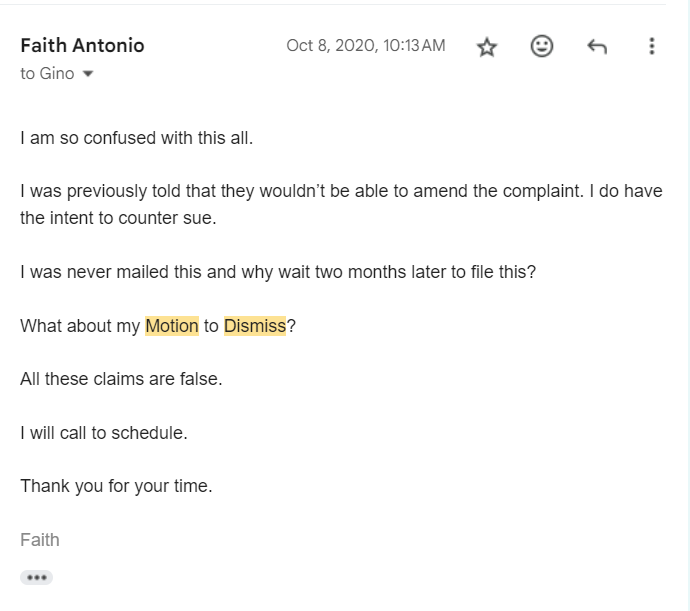Click the text 'the intent to counter sue.'
This screenshot has height=611, width=690.
[118, 218]
